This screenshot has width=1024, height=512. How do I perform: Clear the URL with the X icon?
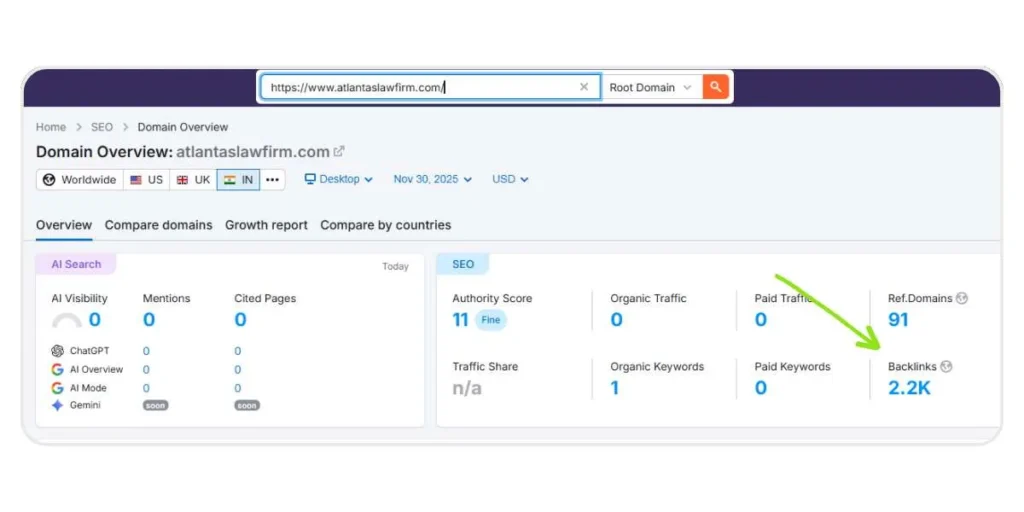pyautogui.click(x=584, y=87)
